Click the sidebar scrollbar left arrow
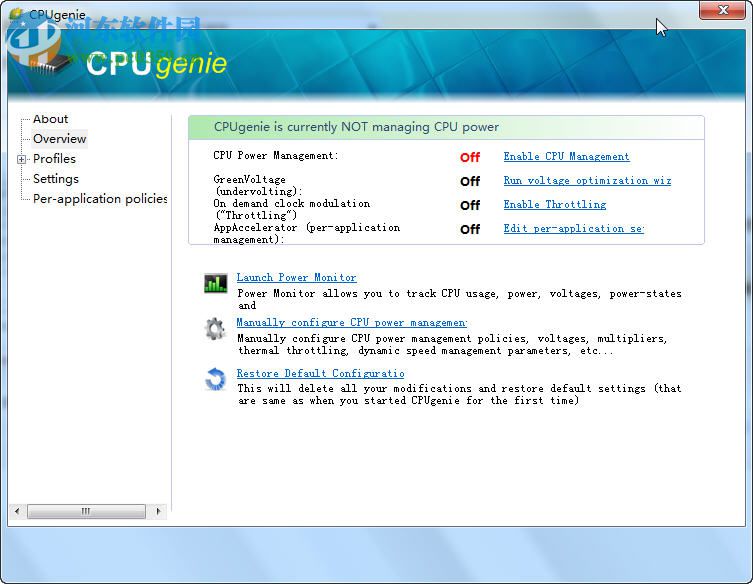The width and height of the screenshot is (753, 584). pos(17,511)
